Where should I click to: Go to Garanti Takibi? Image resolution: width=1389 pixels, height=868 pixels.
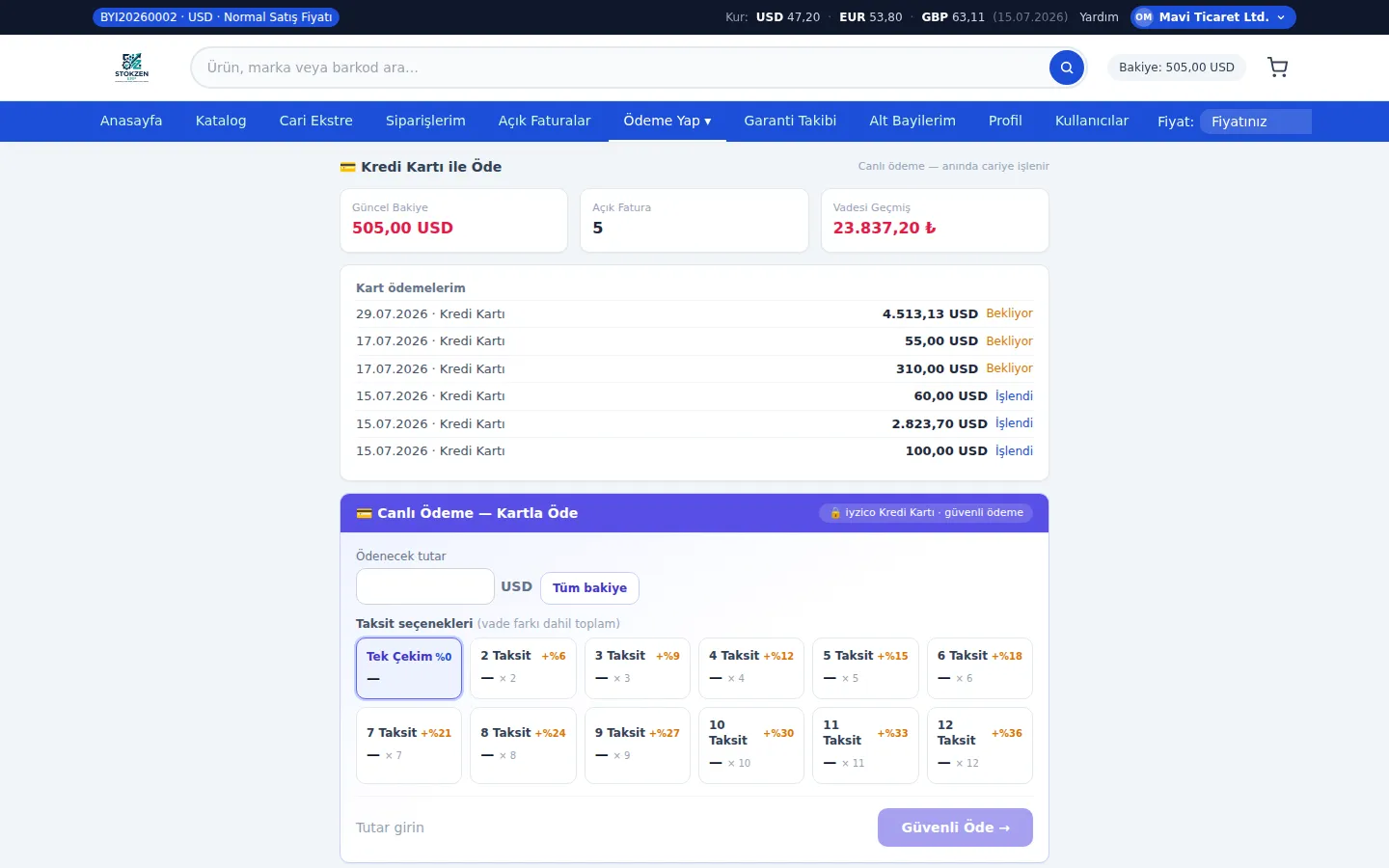(x=790, y=121)
